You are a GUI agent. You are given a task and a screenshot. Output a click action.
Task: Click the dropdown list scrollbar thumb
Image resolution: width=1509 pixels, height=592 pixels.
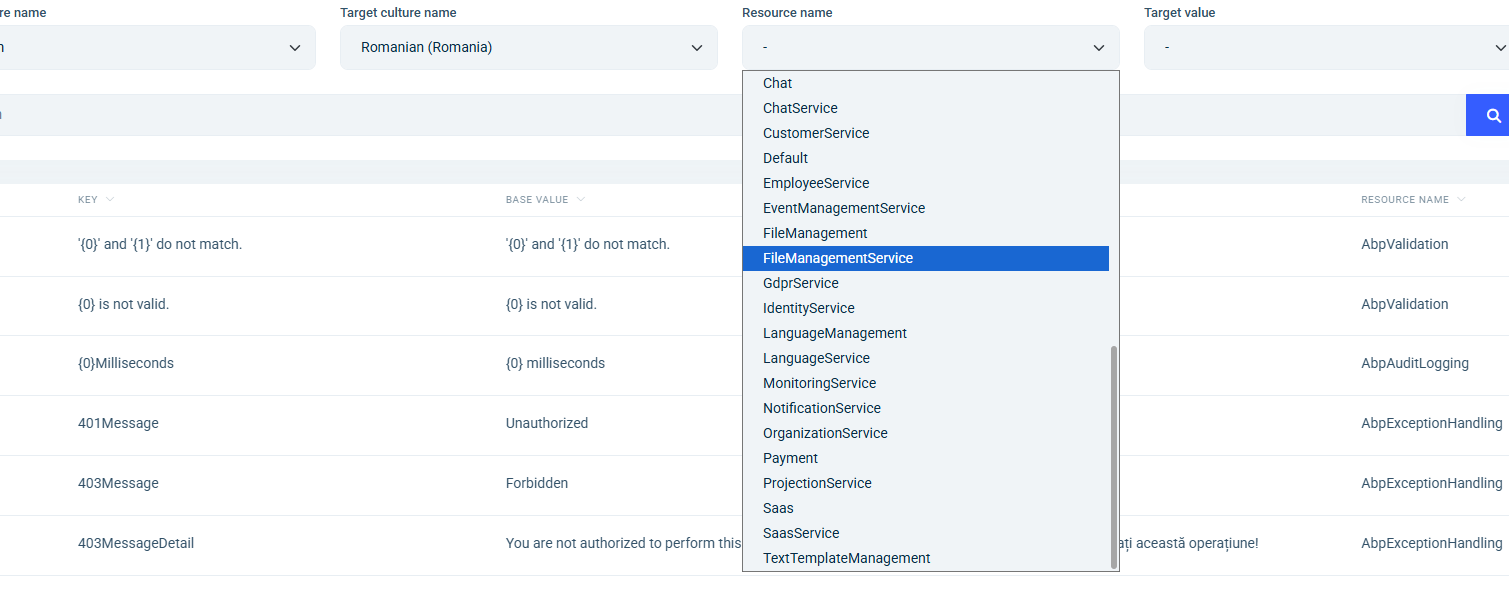[1114, 456]
